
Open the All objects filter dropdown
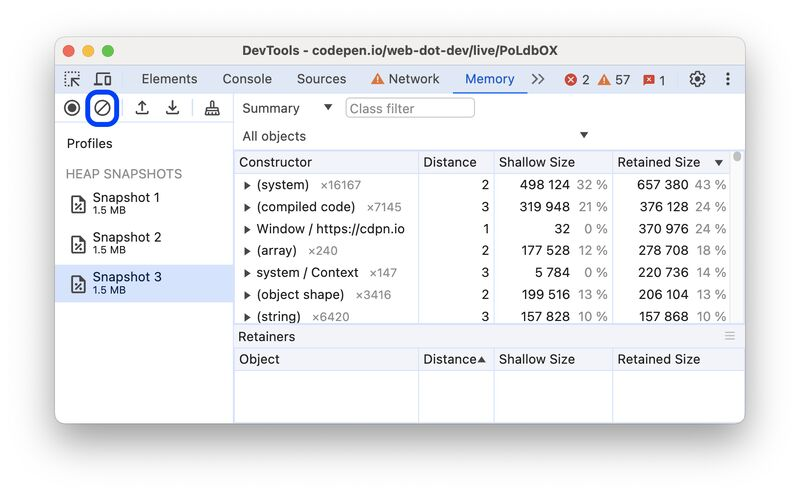click(x=415, y=136)
